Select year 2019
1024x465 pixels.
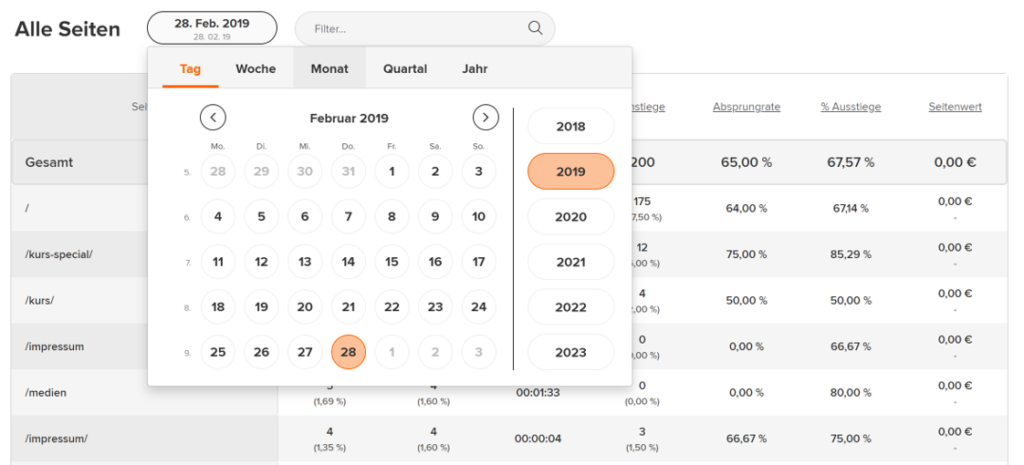click(571, 172)
